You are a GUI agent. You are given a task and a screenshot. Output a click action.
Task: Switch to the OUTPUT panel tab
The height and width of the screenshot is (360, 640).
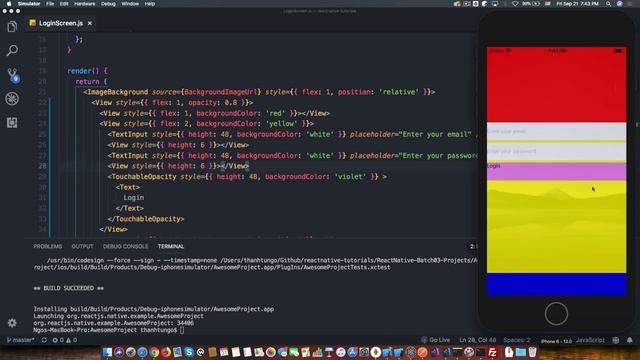click(x=82, y=247)
